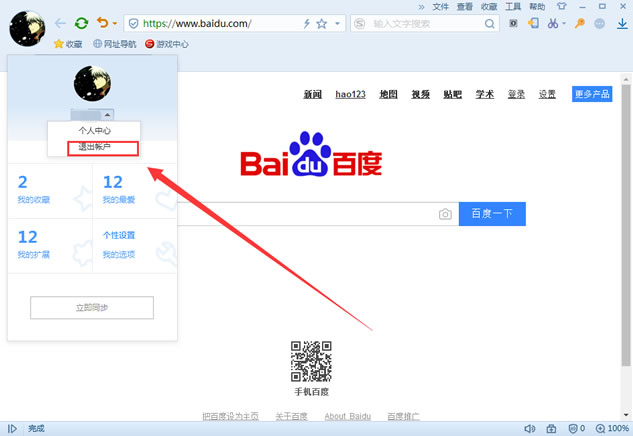Click the user avatar in browser toolbar
The image size is (633, 436).
click(27, 28)
